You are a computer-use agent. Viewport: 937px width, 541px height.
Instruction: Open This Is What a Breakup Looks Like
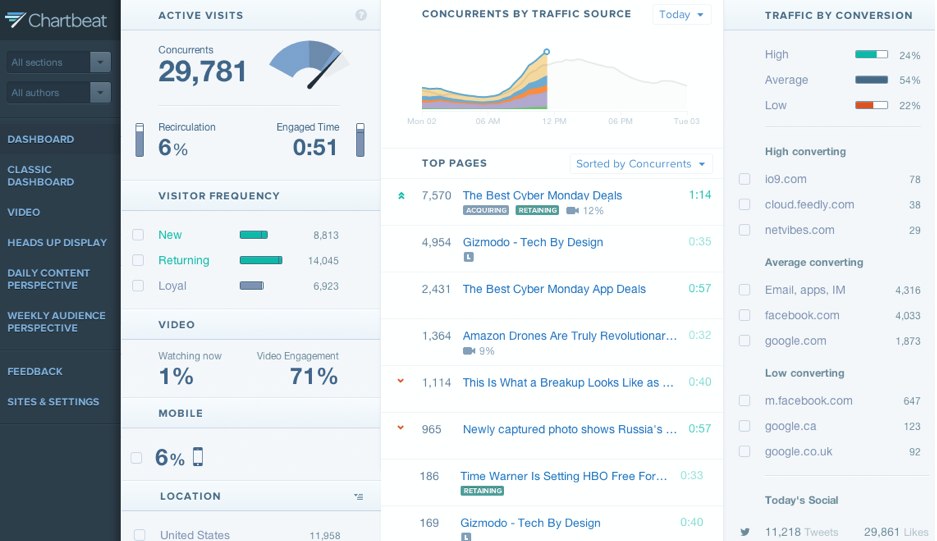pyautogui.click(x=568, y=383)
